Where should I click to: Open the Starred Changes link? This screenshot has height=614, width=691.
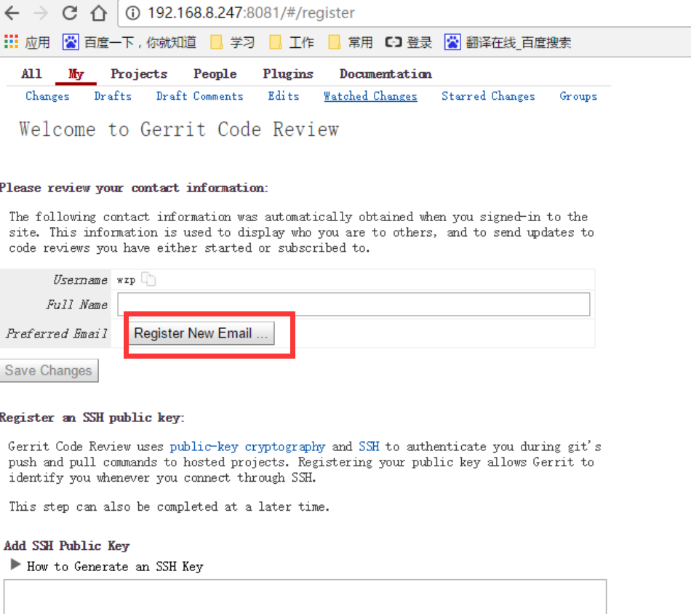pos(488,96)
